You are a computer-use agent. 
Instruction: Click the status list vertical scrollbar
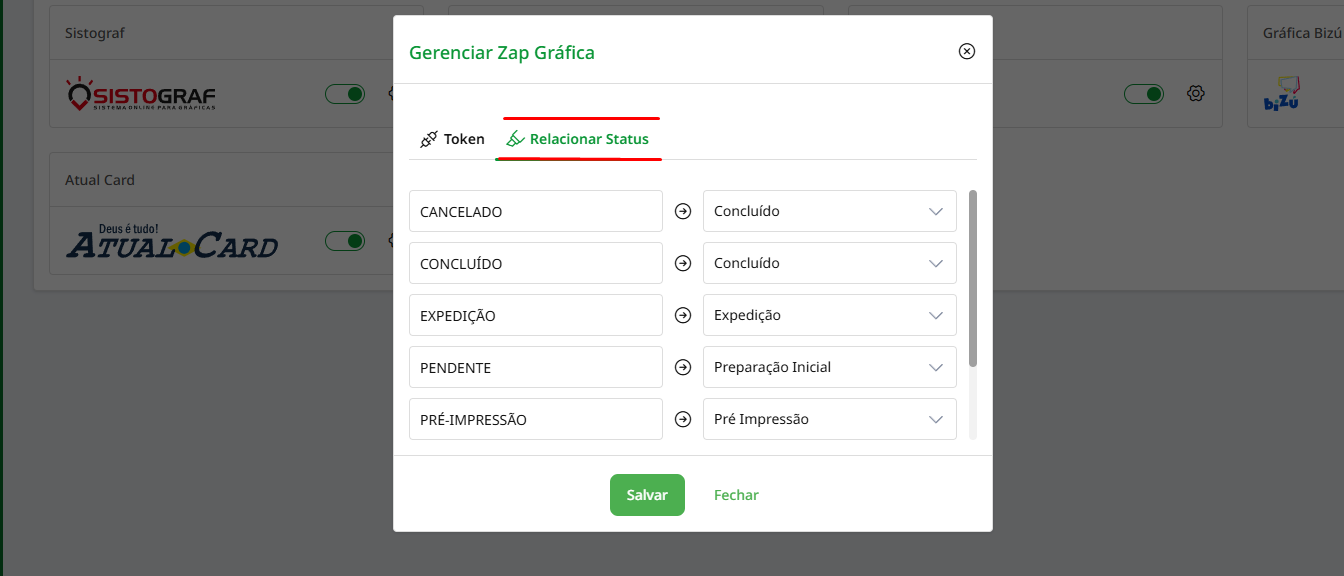coord(973,279)
